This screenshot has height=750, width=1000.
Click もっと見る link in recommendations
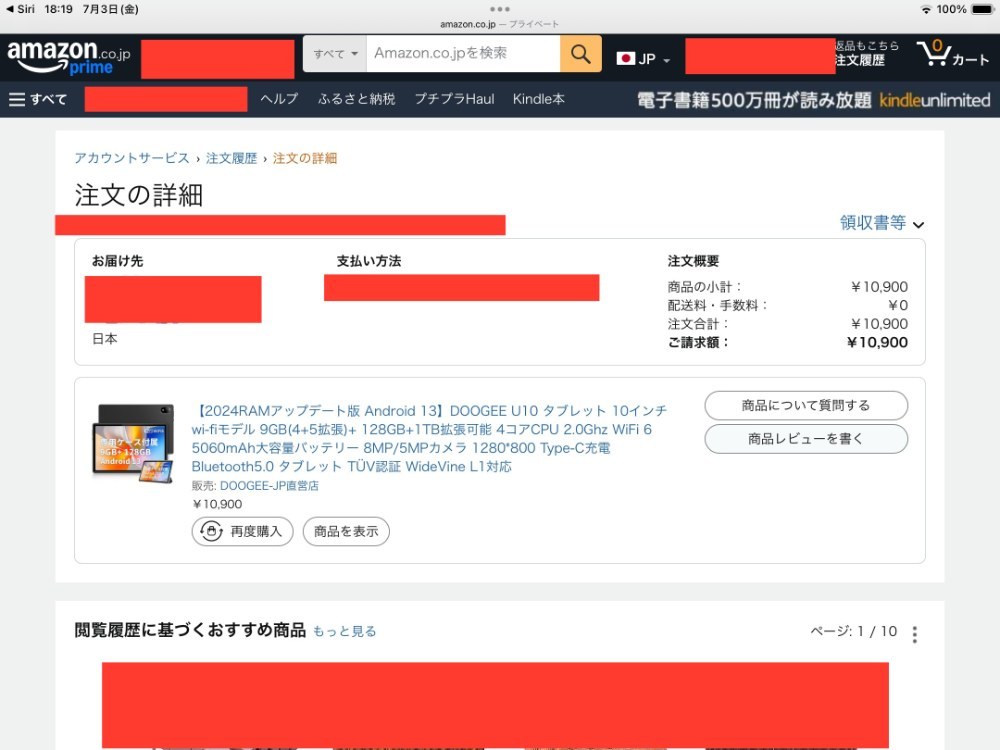point(344,631)
